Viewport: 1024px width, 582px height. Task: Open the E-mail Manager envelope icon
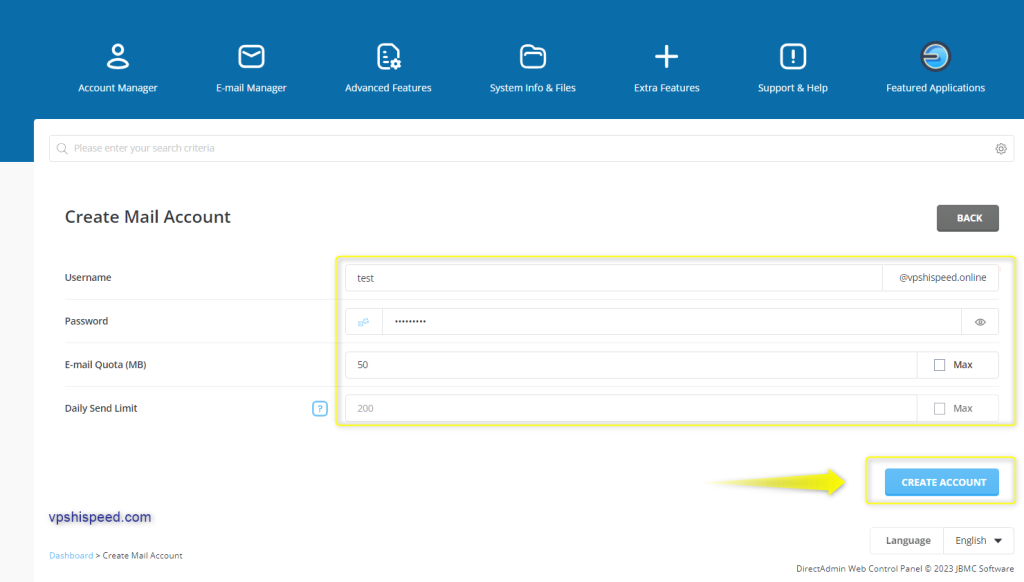(251, 56)
